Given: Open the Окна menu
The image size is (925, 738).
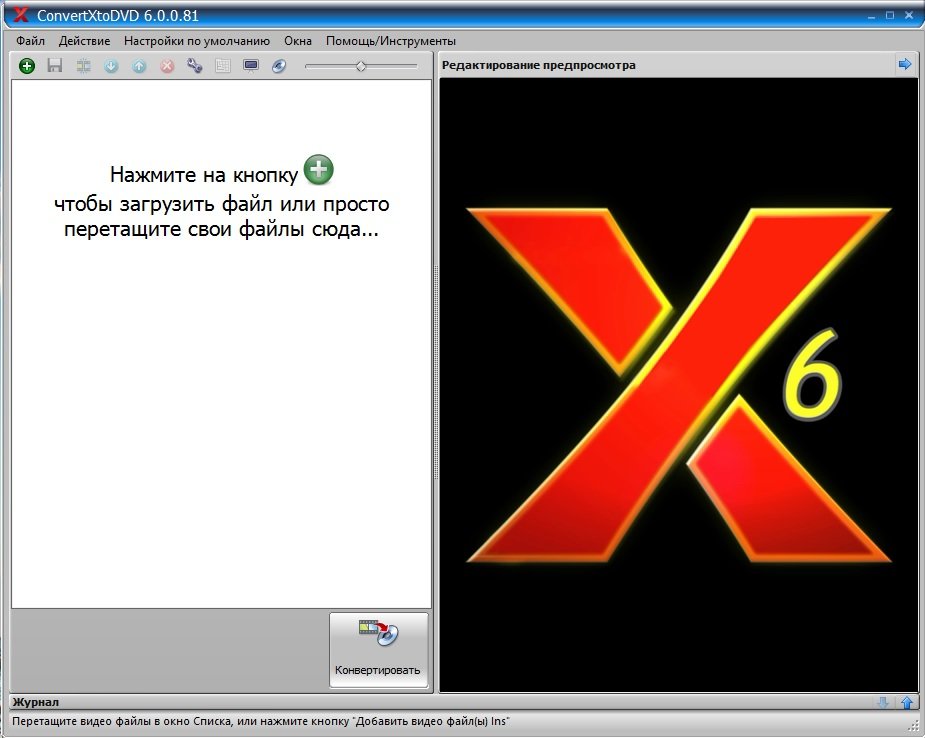Looking at the screenshot, I should (x=298, y=41).
